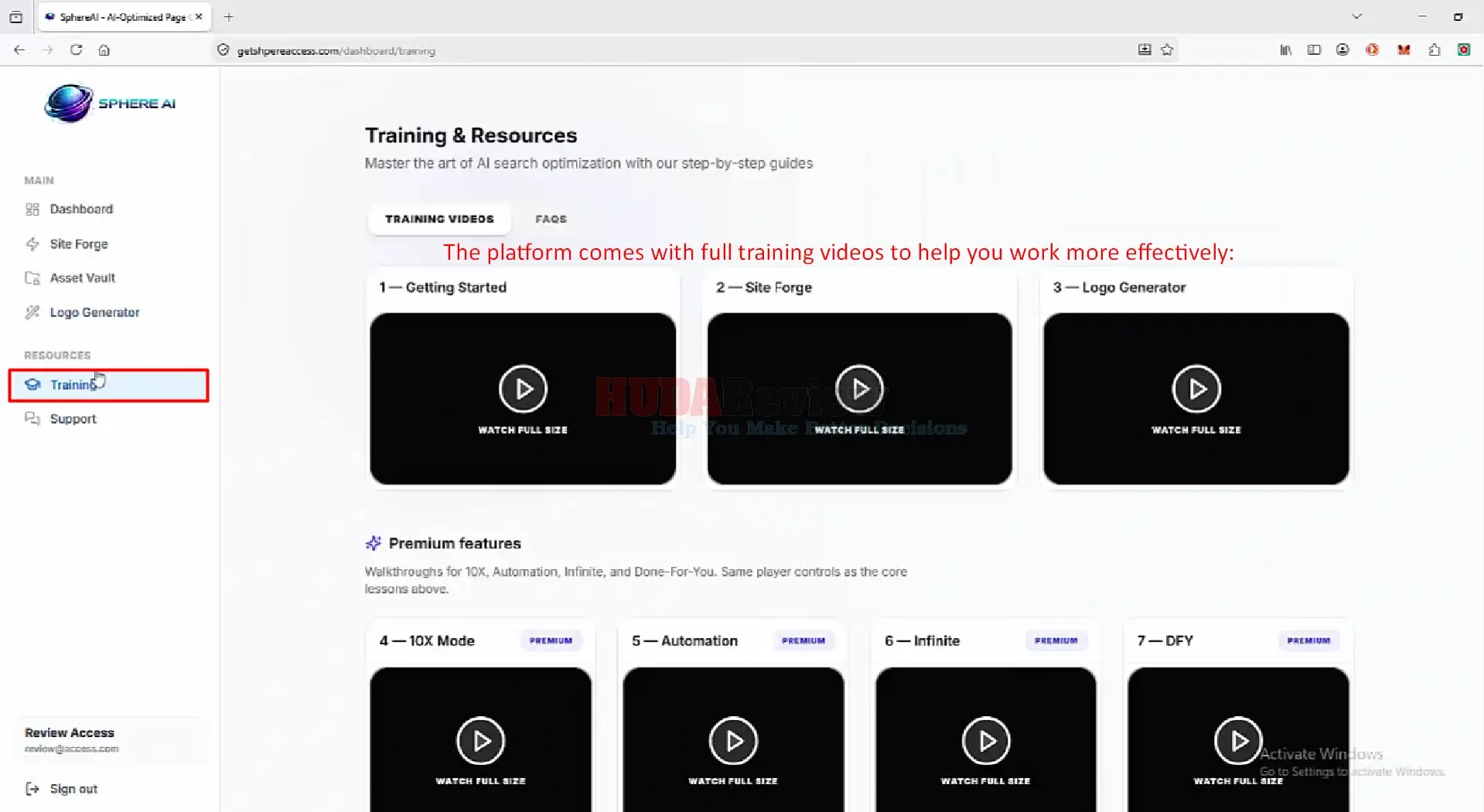Open Logo Generator in the sidebar
The image size is (1484, 812).
[94, 312]
